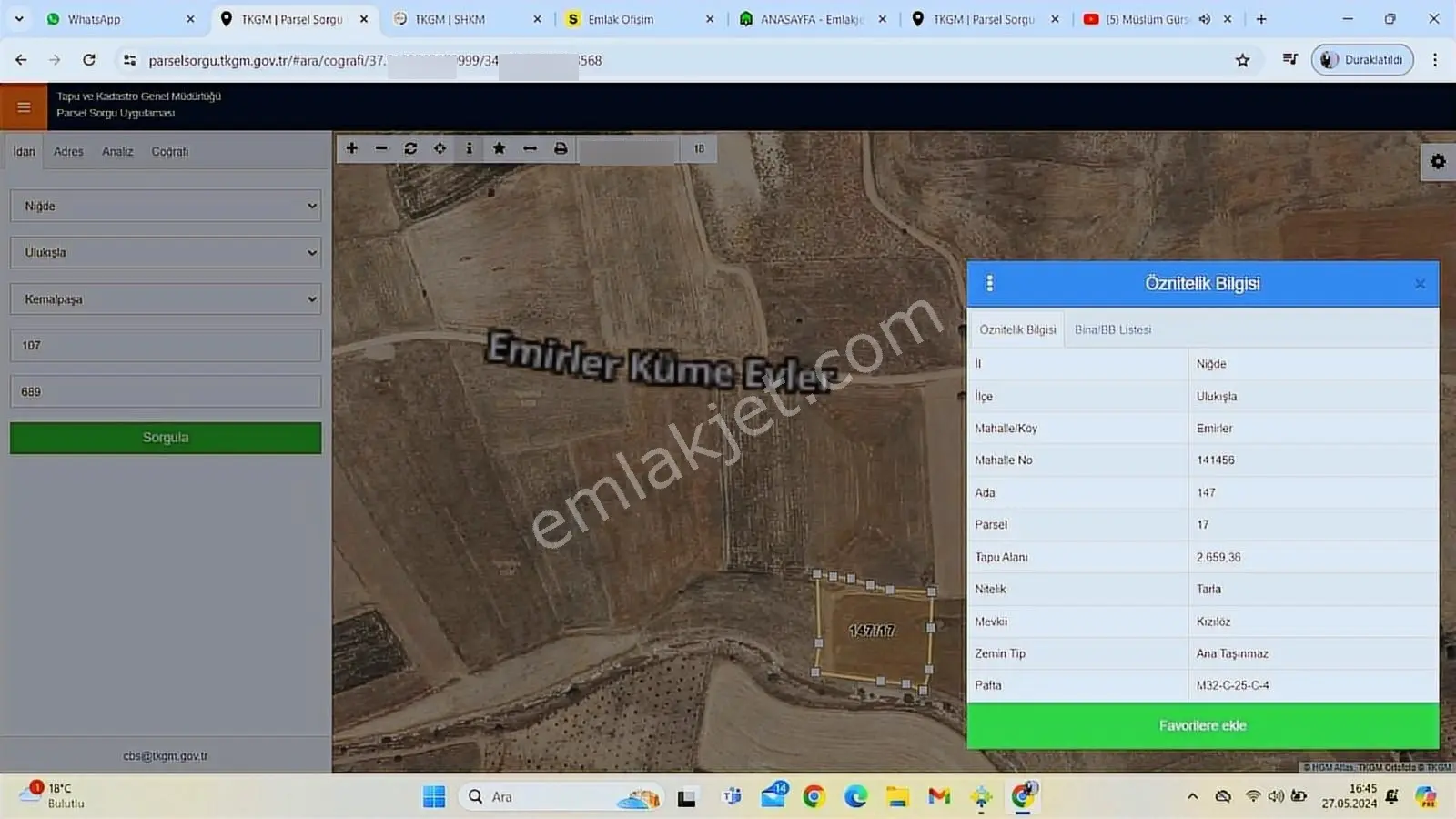
Task: Switch to the Analiz tab
Action: coord(117,151)
